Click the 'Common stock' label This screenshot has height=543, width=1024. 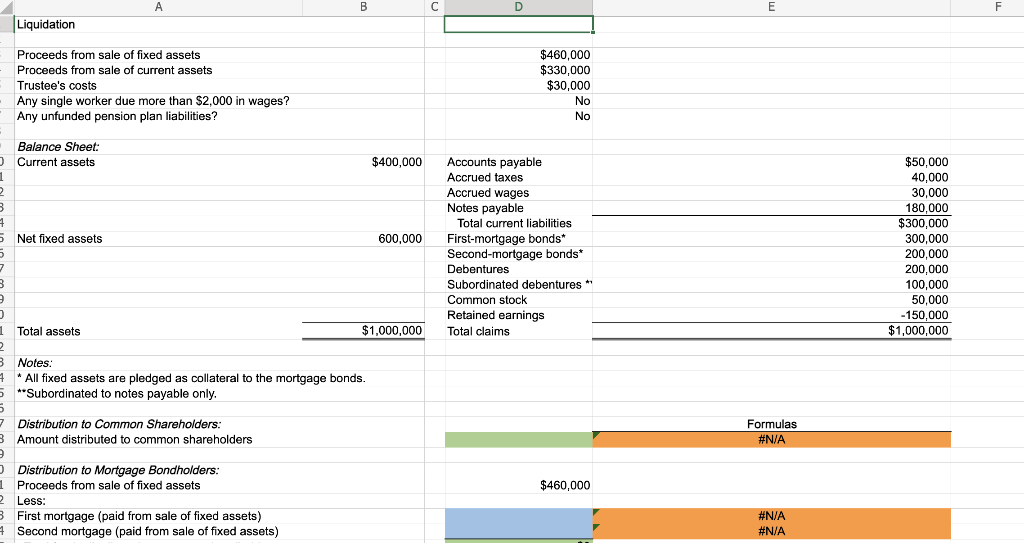(487, 300)
